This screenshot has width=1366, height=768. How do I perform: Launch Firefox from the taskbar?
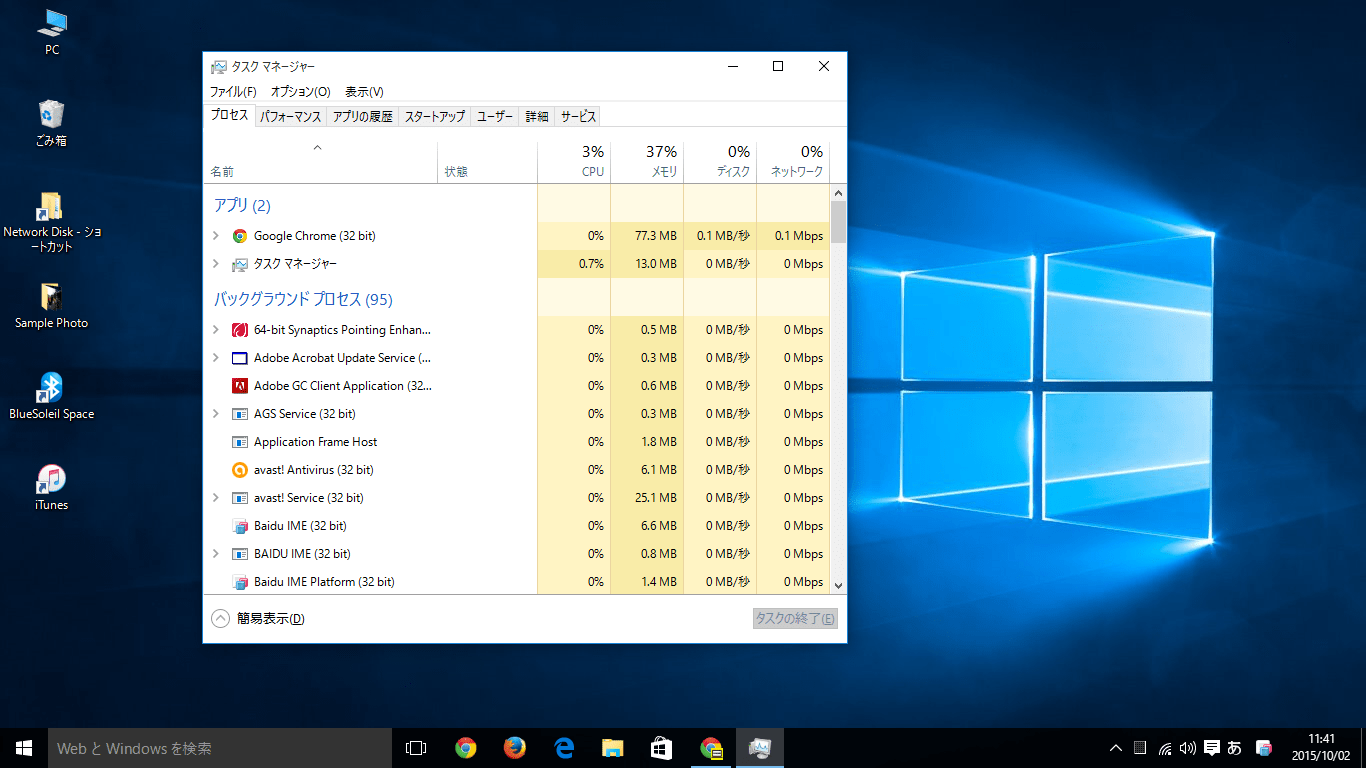[514, 748]
